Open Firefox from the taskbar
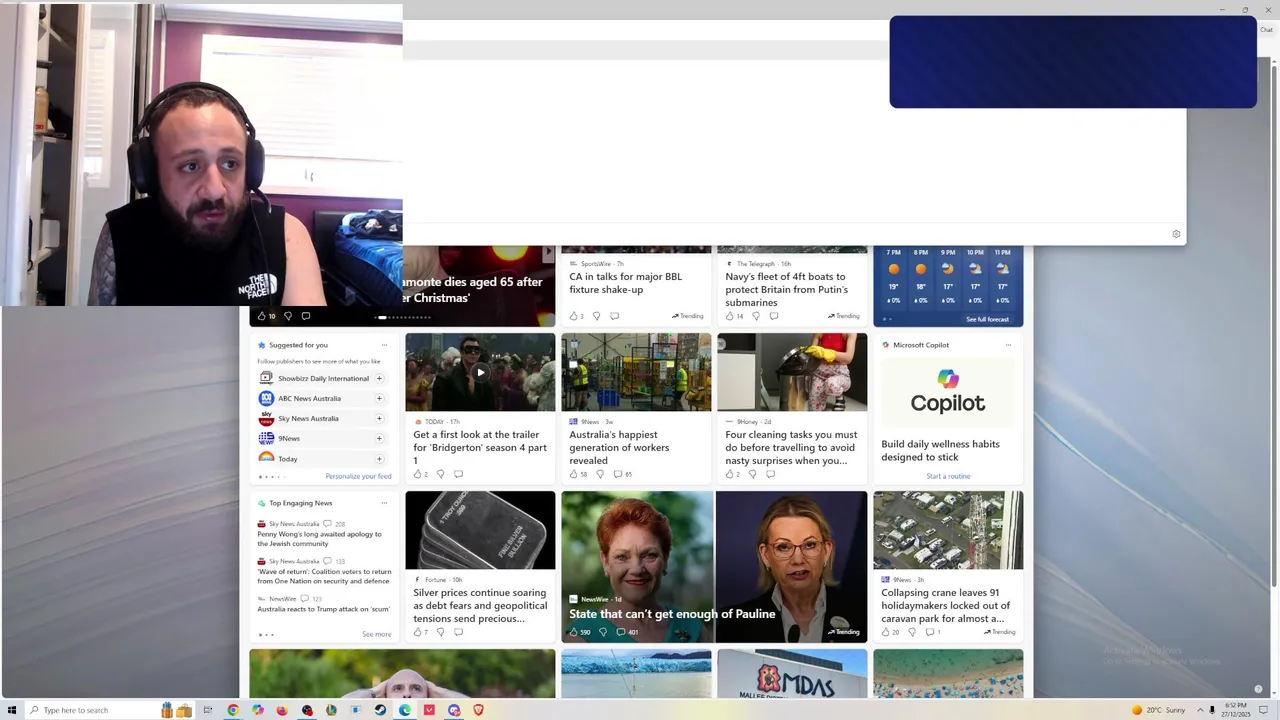Viewport: 1280px width, 720px height. pos(282,710)
